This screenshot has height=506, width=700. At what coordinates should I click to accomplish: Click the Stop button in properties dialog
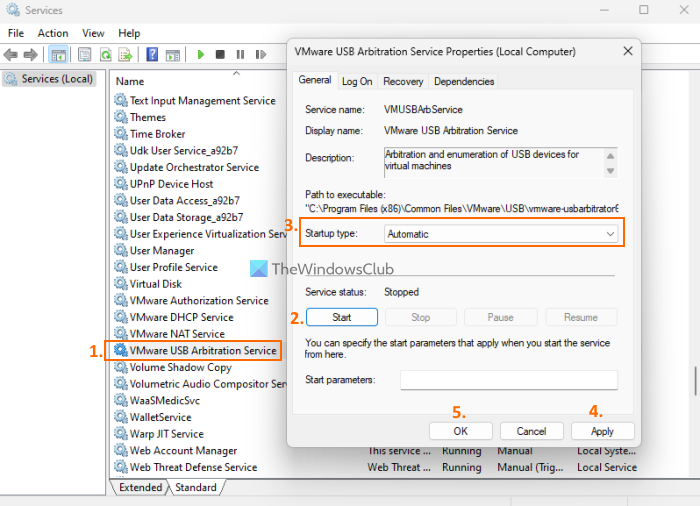click(421, 317)
